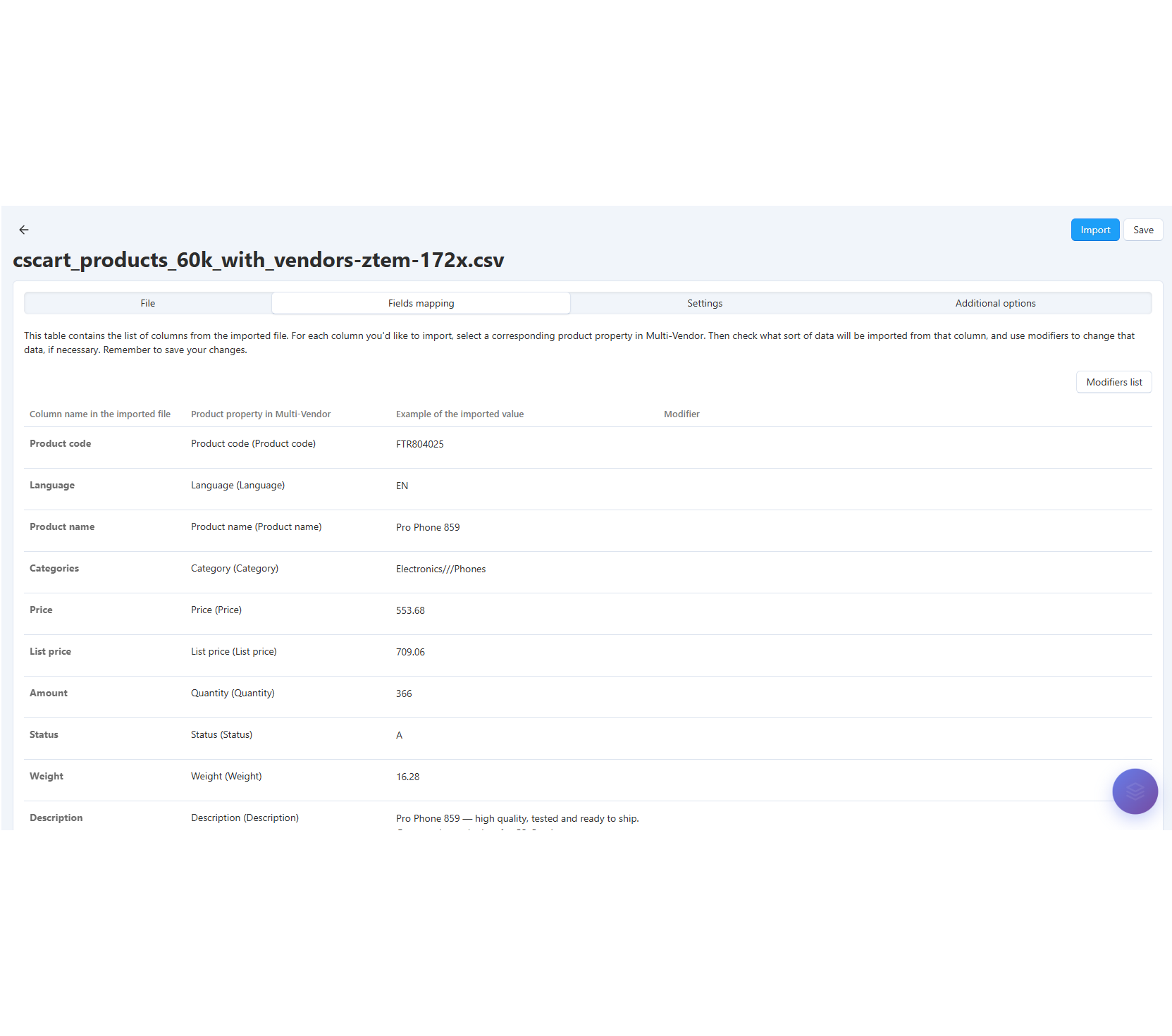Switch to the File tab
Viewport: 1172px width, 1036px height.
coord(148,303)
